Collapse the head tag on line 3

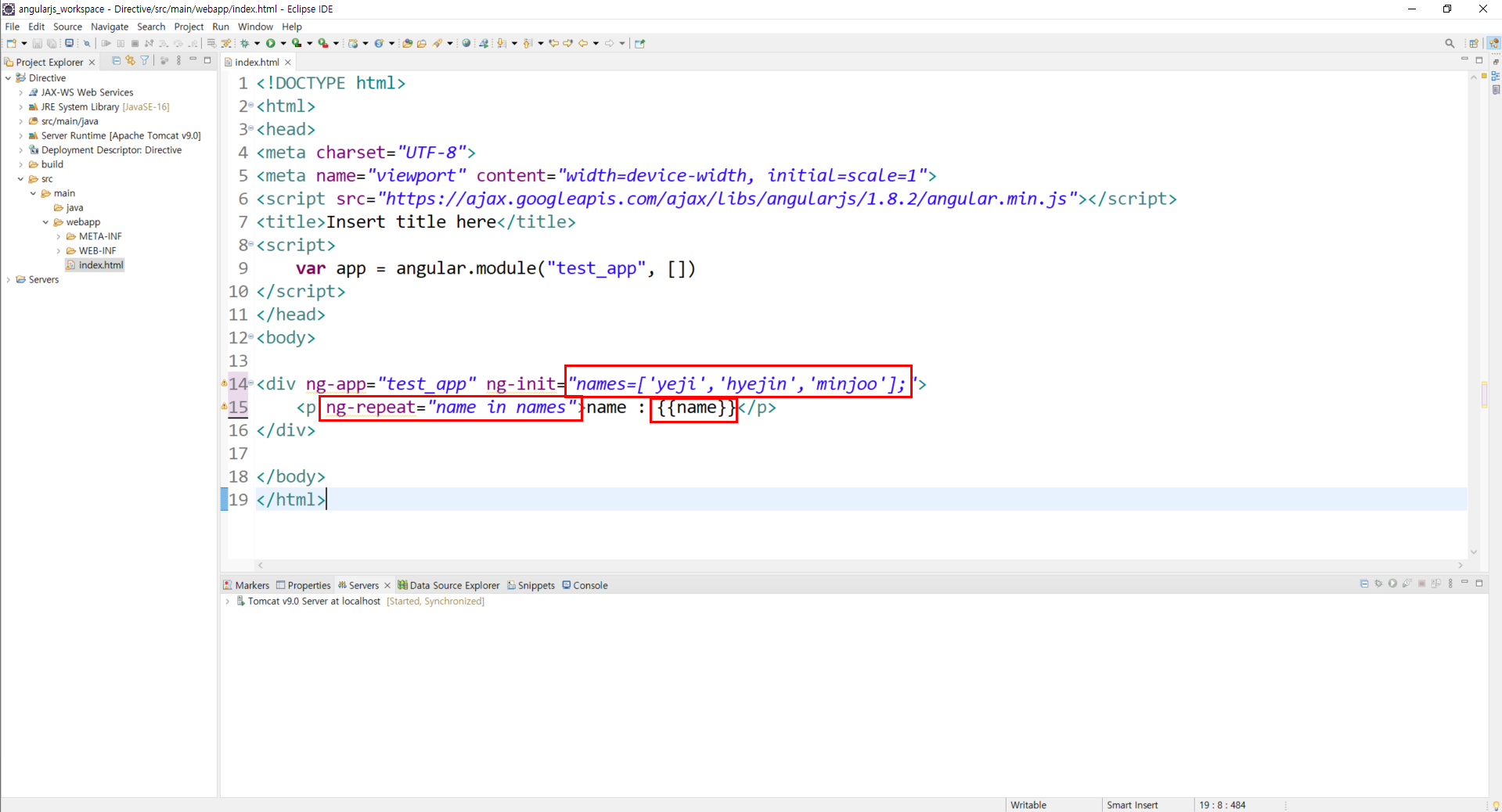251,128
